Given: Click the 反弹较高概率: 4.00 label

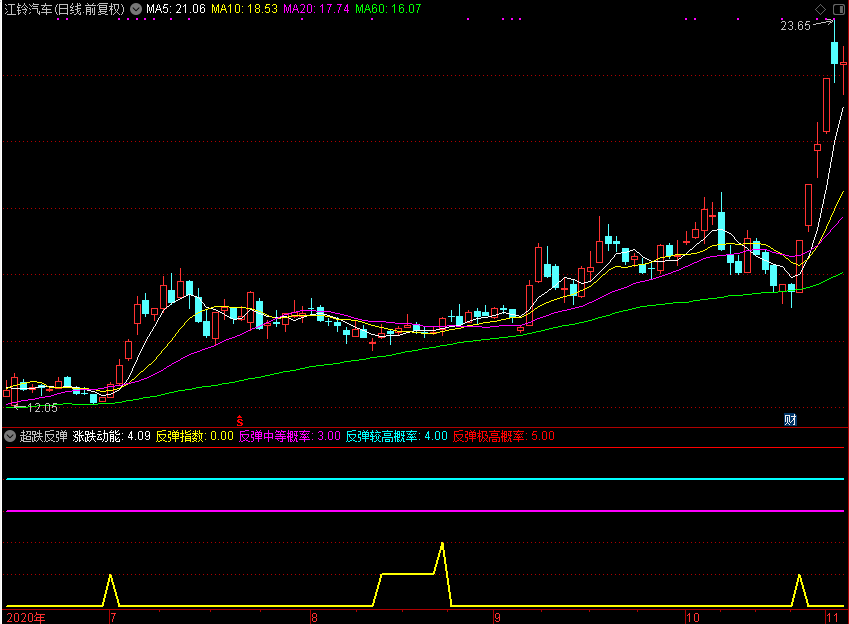Looking at the screenshot, I should click(396, 436).
